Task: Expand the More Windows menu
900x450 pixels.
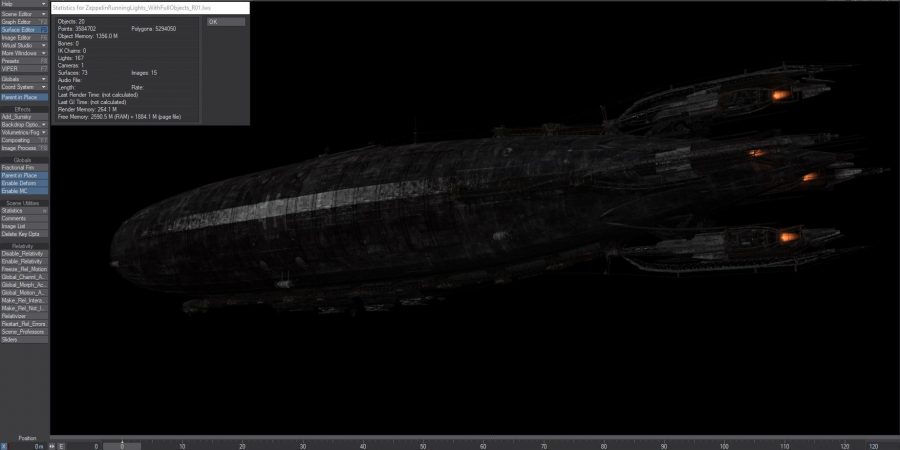Action: pos(24,53)
